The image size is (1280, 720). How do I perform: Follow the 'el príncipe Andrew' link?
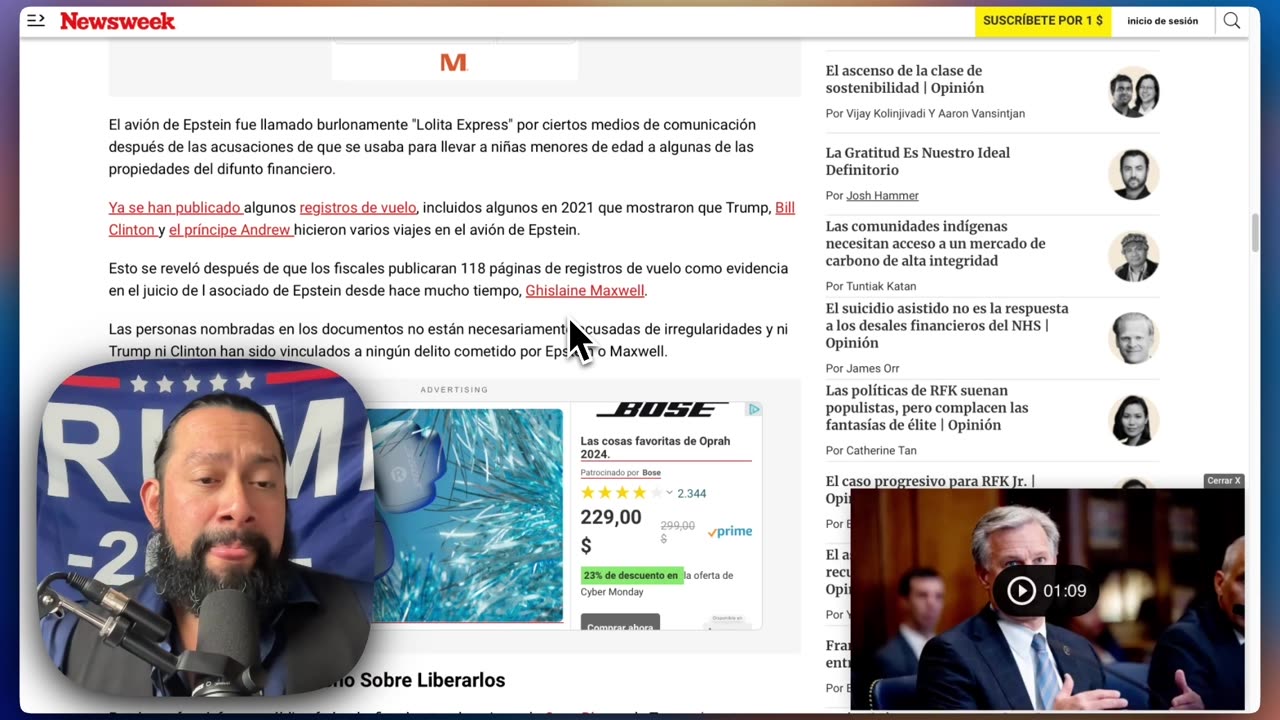[x=231, y=230]
